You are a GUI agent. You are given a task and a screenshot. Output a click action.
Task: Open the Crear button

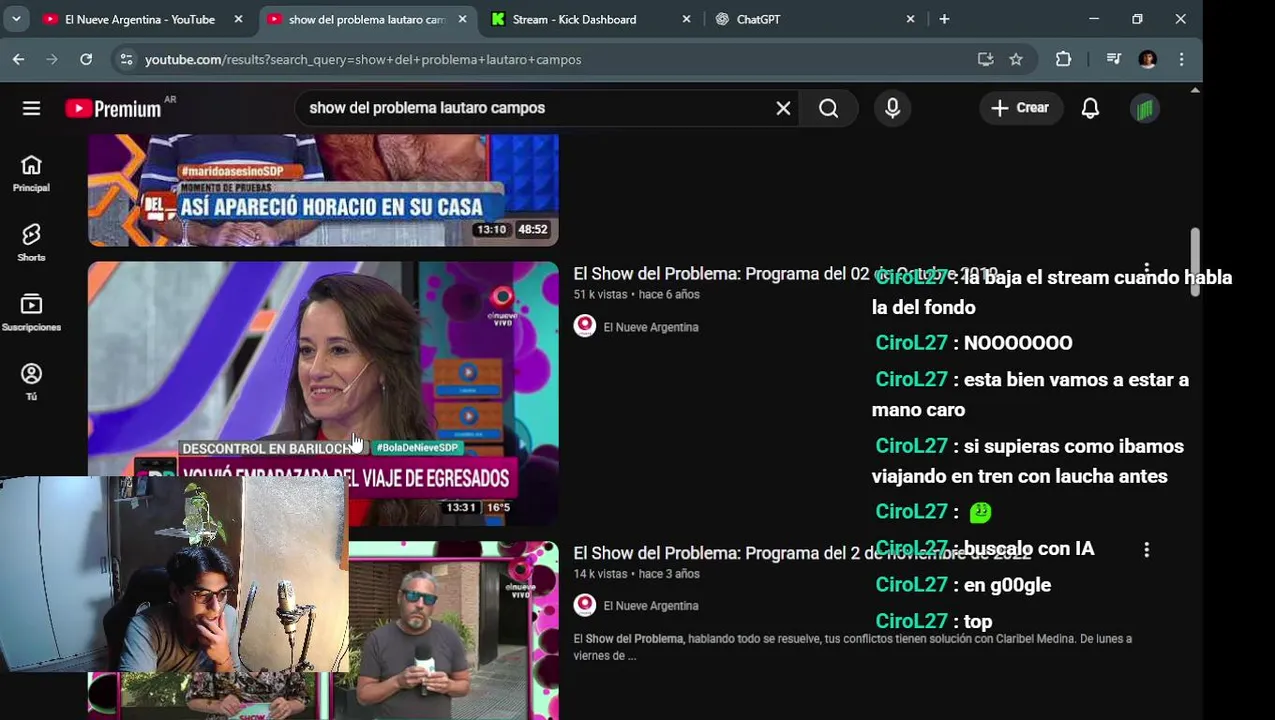(x=1020, y=108)
